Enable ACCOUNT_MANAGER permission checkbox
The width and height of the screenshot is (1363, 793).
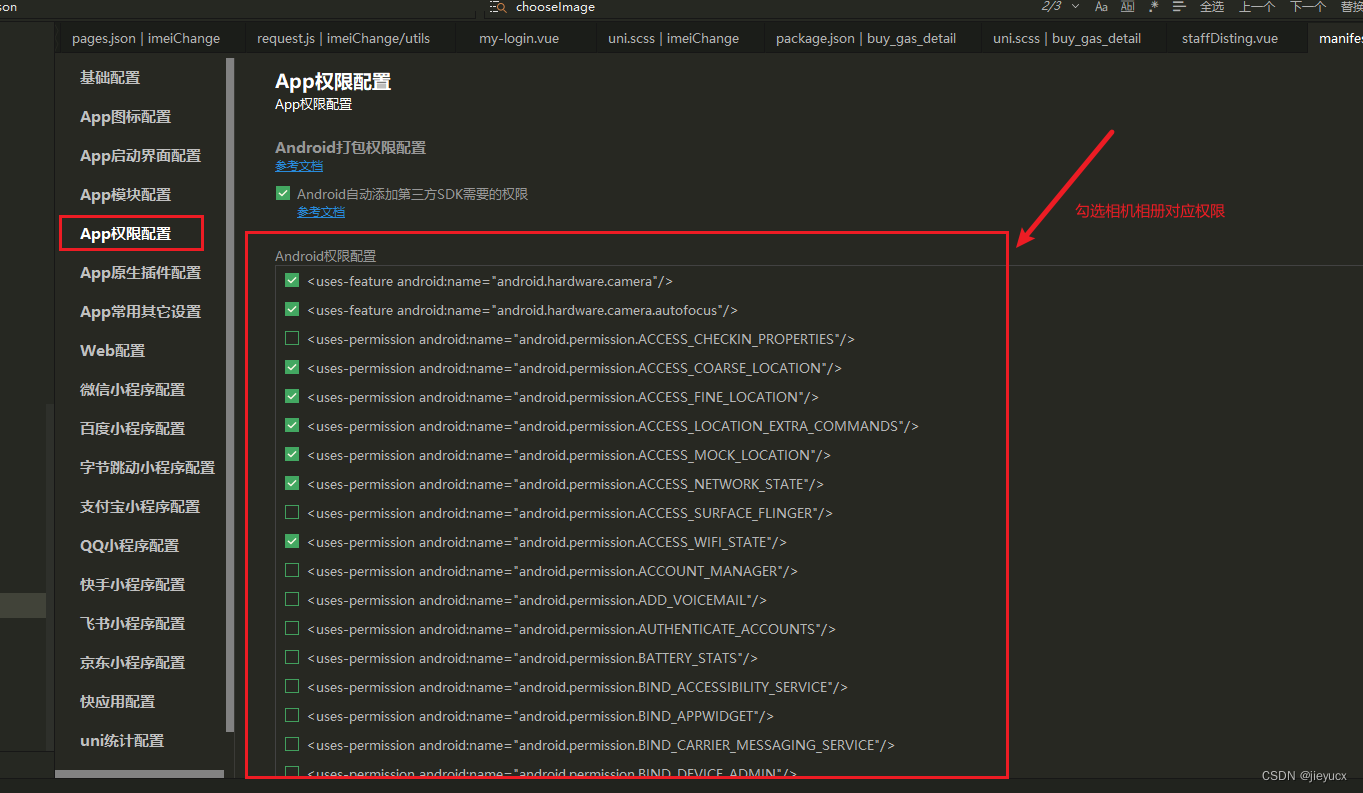292,571
